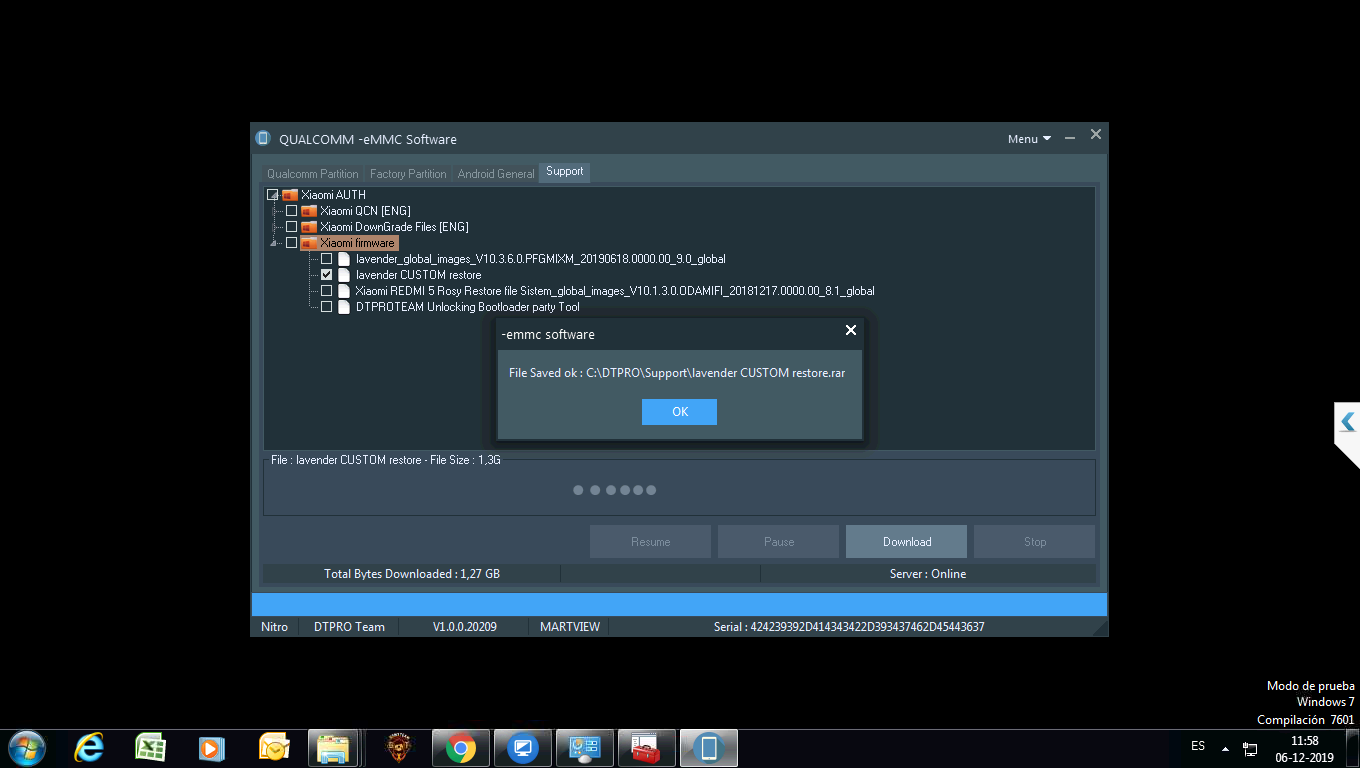Viewport: 1360px width, 768px height.
Task: Click the Xiaomi firmware folder icon
Action: 309,243
